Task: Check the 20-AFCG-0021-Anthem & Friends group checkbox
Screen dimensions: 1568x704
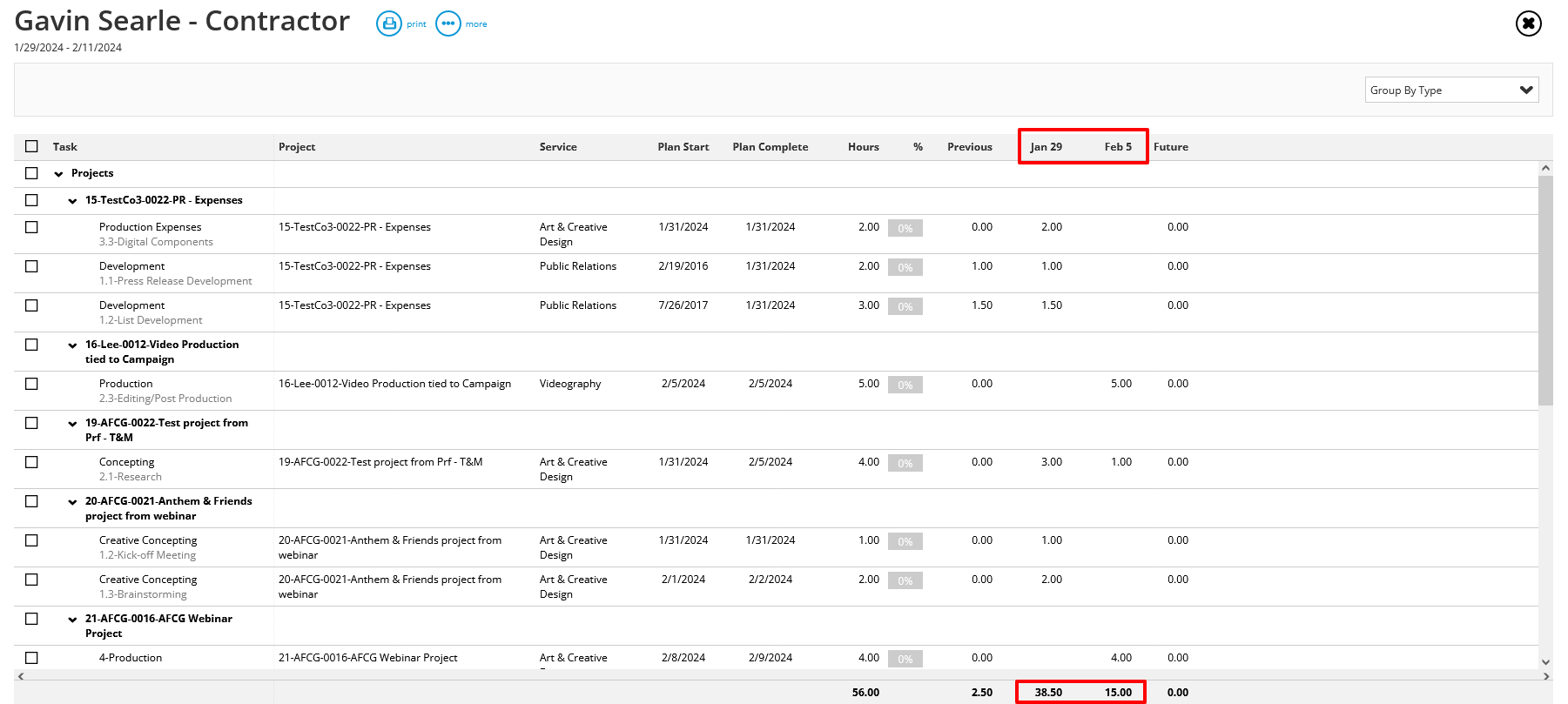Action: 32,501
